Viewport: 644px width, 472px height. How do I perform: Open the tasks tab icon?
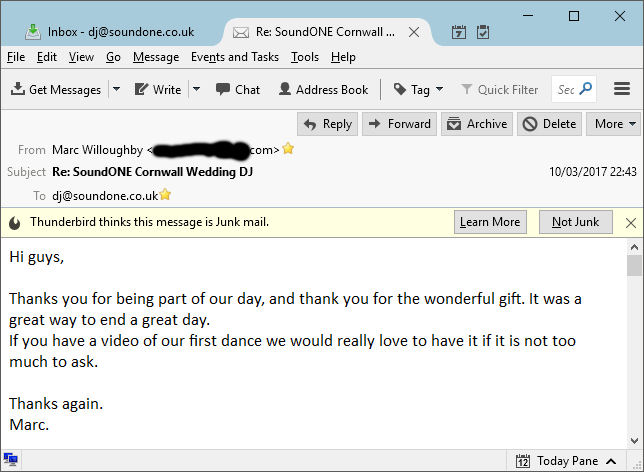click(483, 32)
